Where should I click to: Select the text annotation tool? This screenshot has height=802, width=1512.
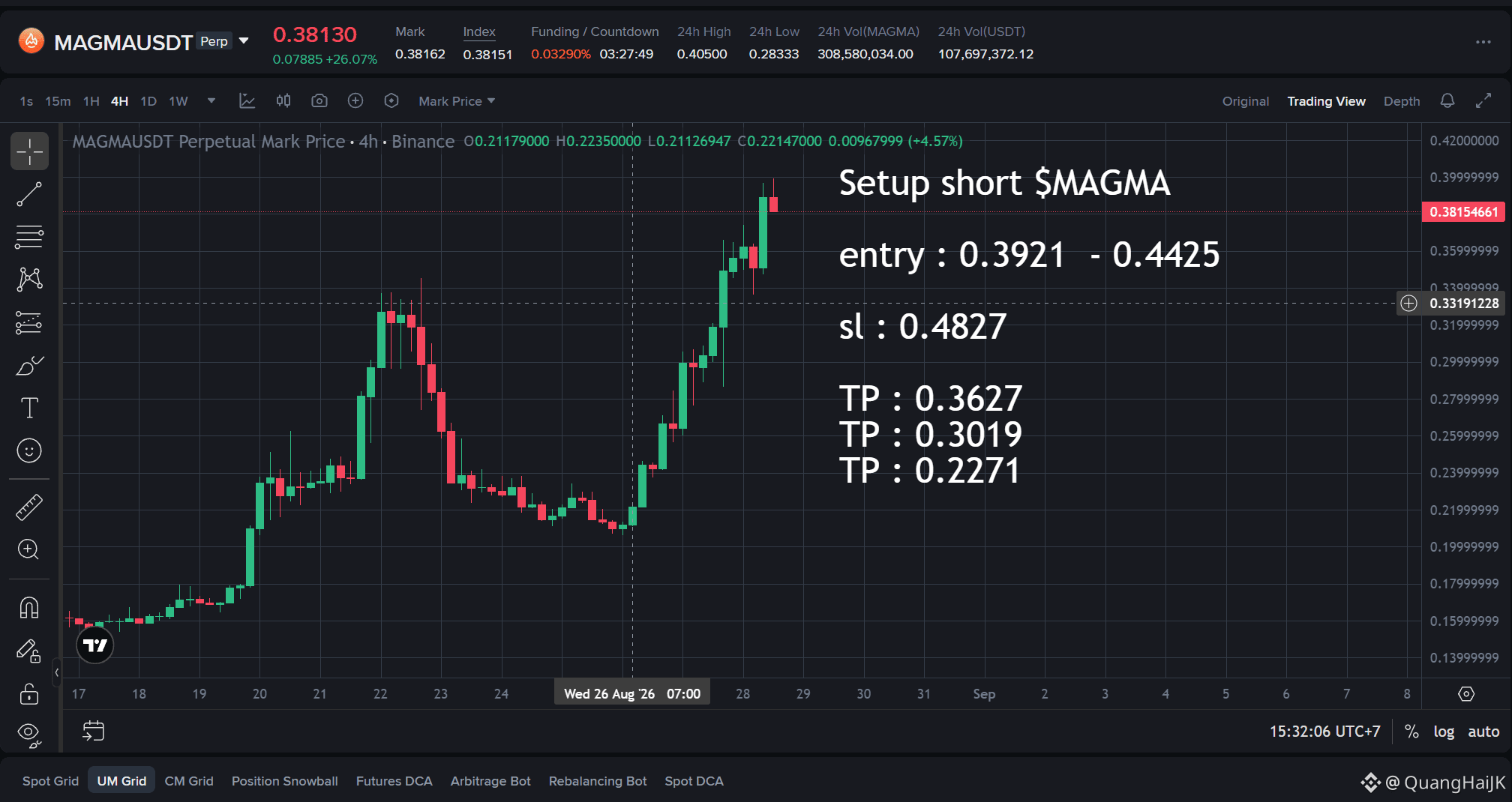[29, 408]
